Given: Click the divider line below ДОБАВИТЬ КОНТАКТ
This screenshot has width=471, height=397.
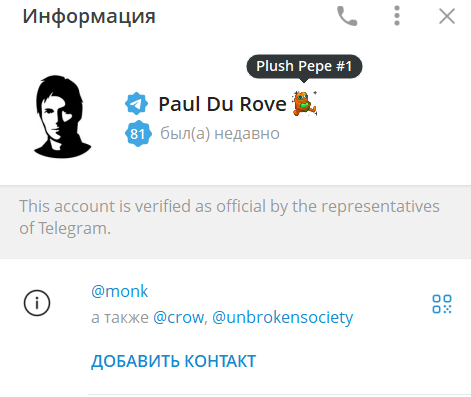Looking at the screenshot, I should (279, 394).
